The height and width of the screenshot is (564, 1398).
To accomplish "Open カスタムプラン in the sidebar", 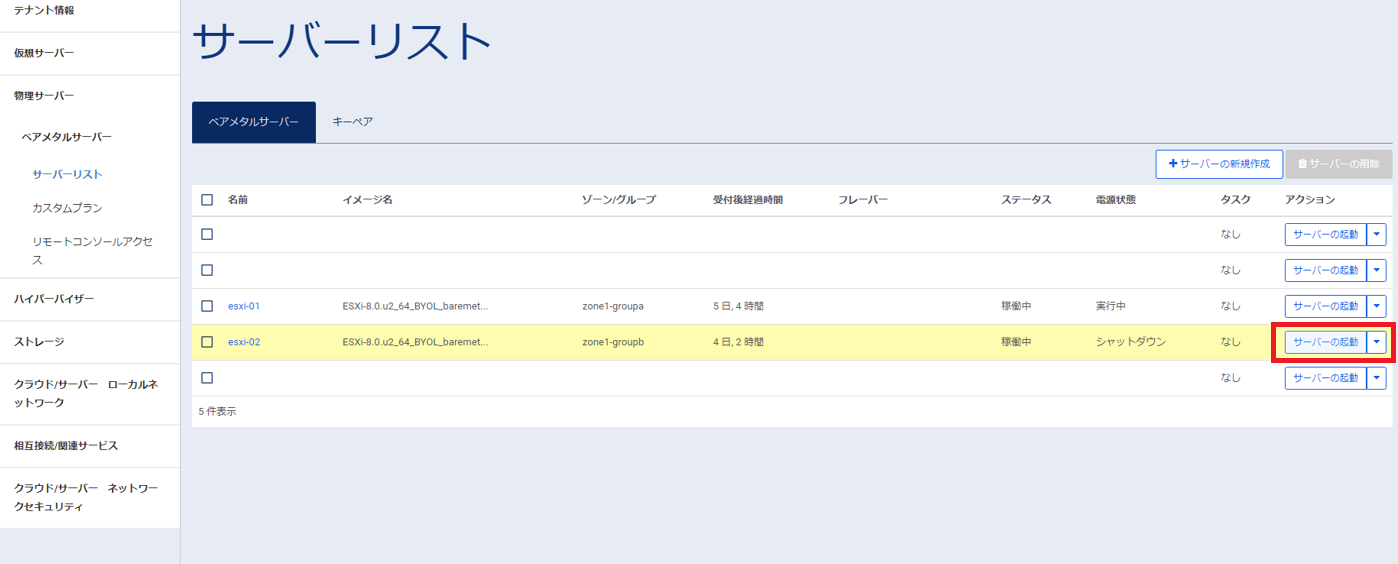I will (x=67, y=208).
